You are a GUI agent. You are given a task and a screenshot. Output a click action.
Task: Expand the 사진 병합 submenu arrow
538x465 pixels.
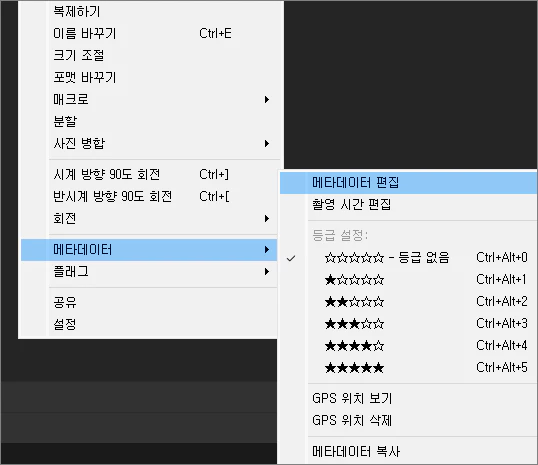(x=267, y=143)
